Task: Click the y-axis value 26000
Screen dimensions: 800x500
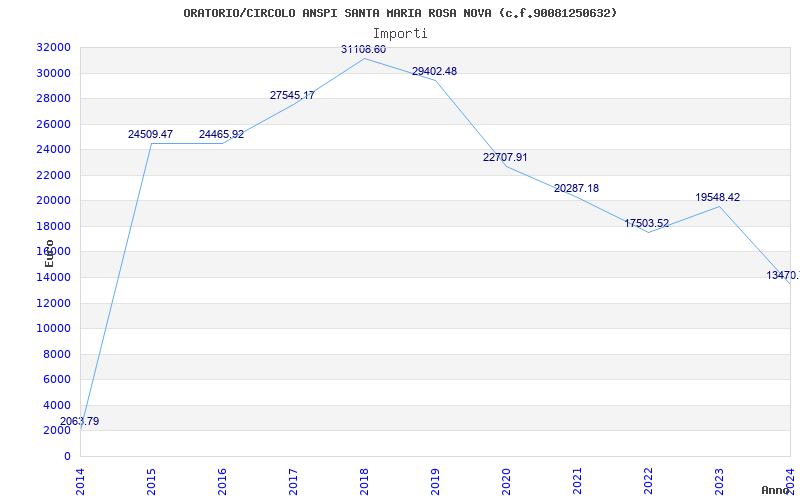Action: tap(53, 124)
